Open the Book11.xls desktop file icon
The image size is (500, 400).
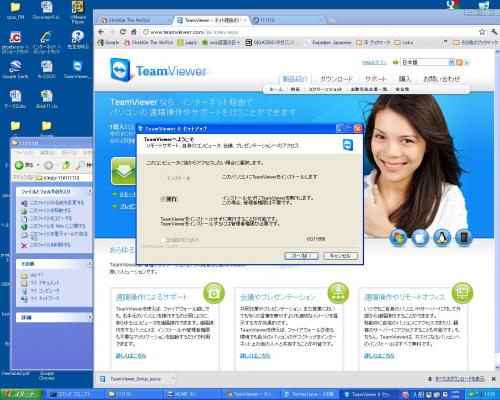[47, 99]
